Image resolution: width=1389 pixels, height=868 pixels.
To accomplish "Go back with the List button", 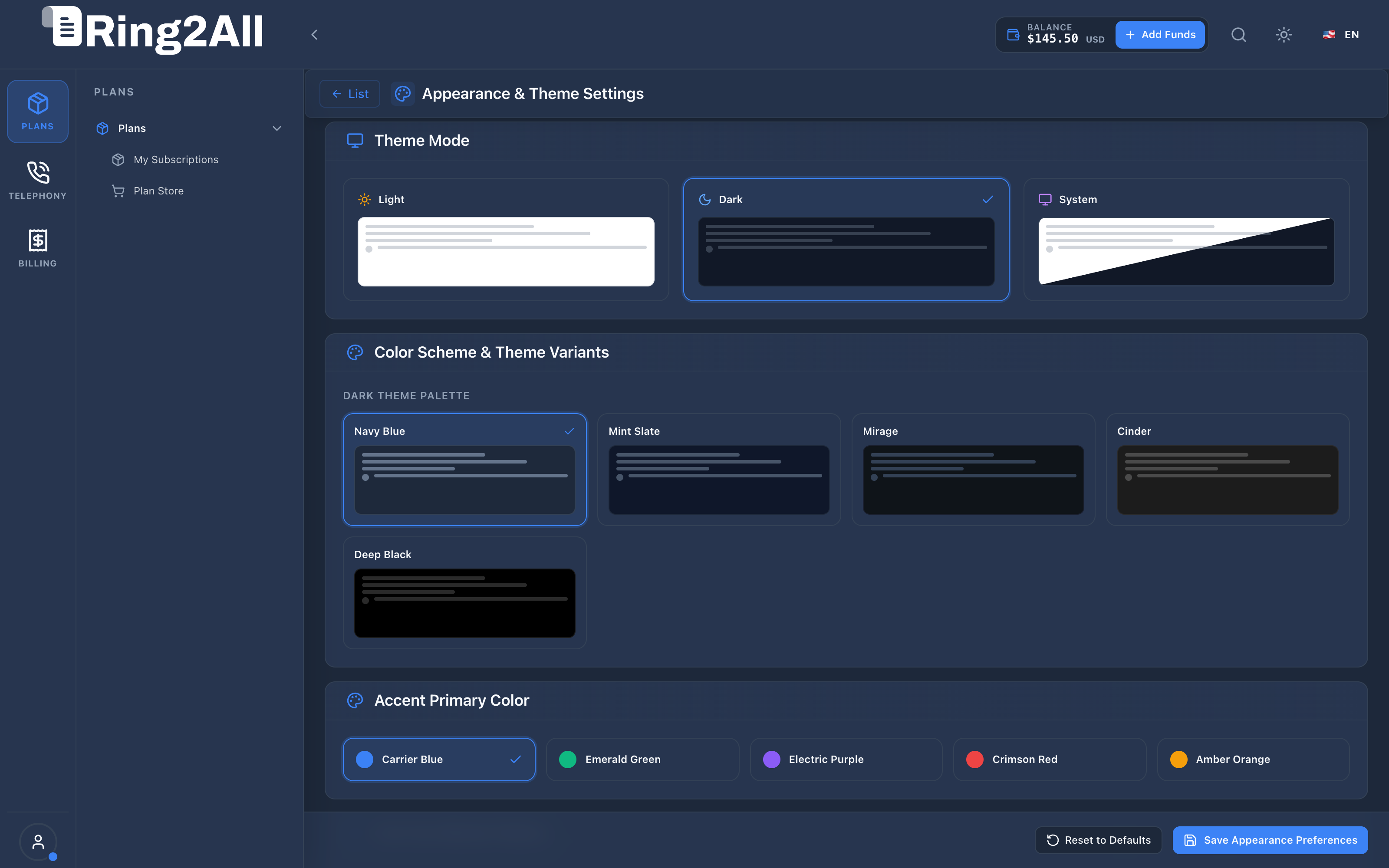I will pos(349,94).
